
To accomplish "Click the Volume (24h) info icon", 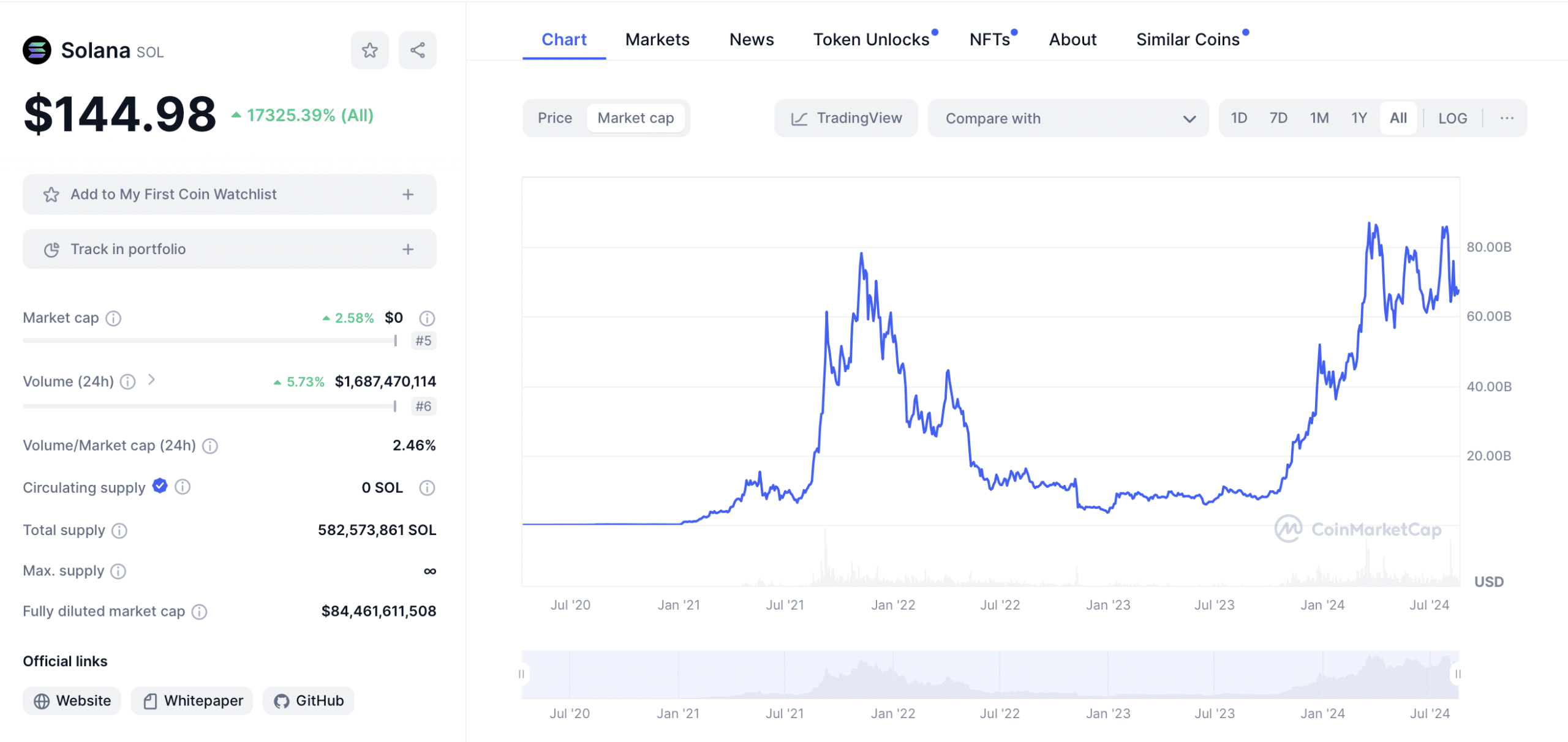I will (x=127, y=382).
